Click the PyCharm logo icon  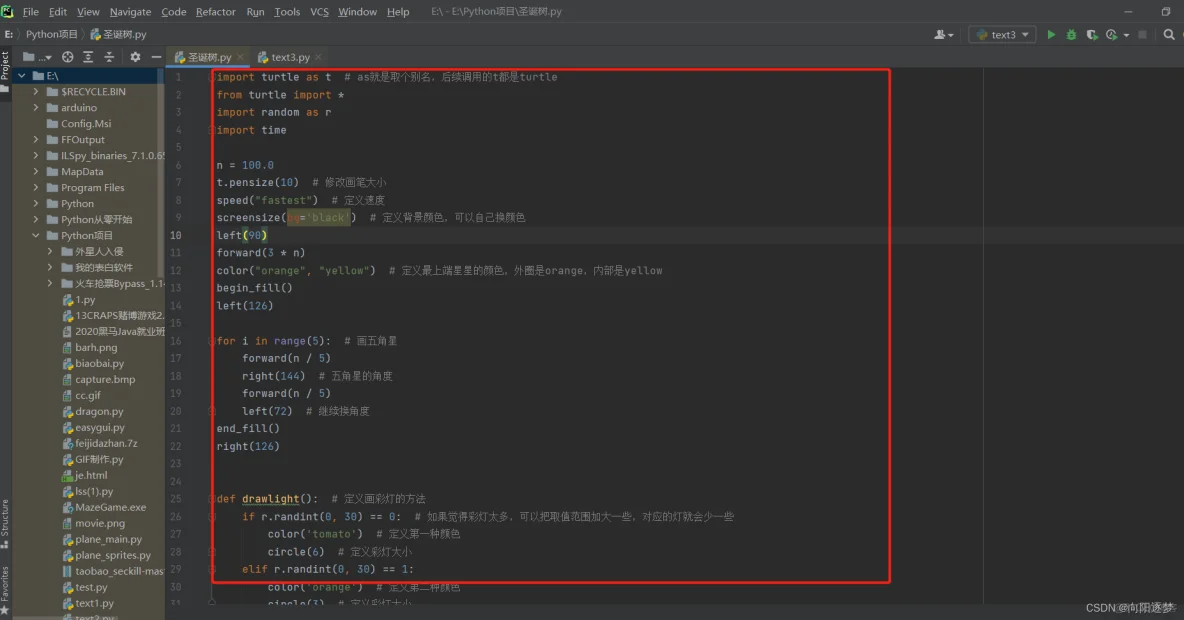pyautogui.click(x=8, y=11)
